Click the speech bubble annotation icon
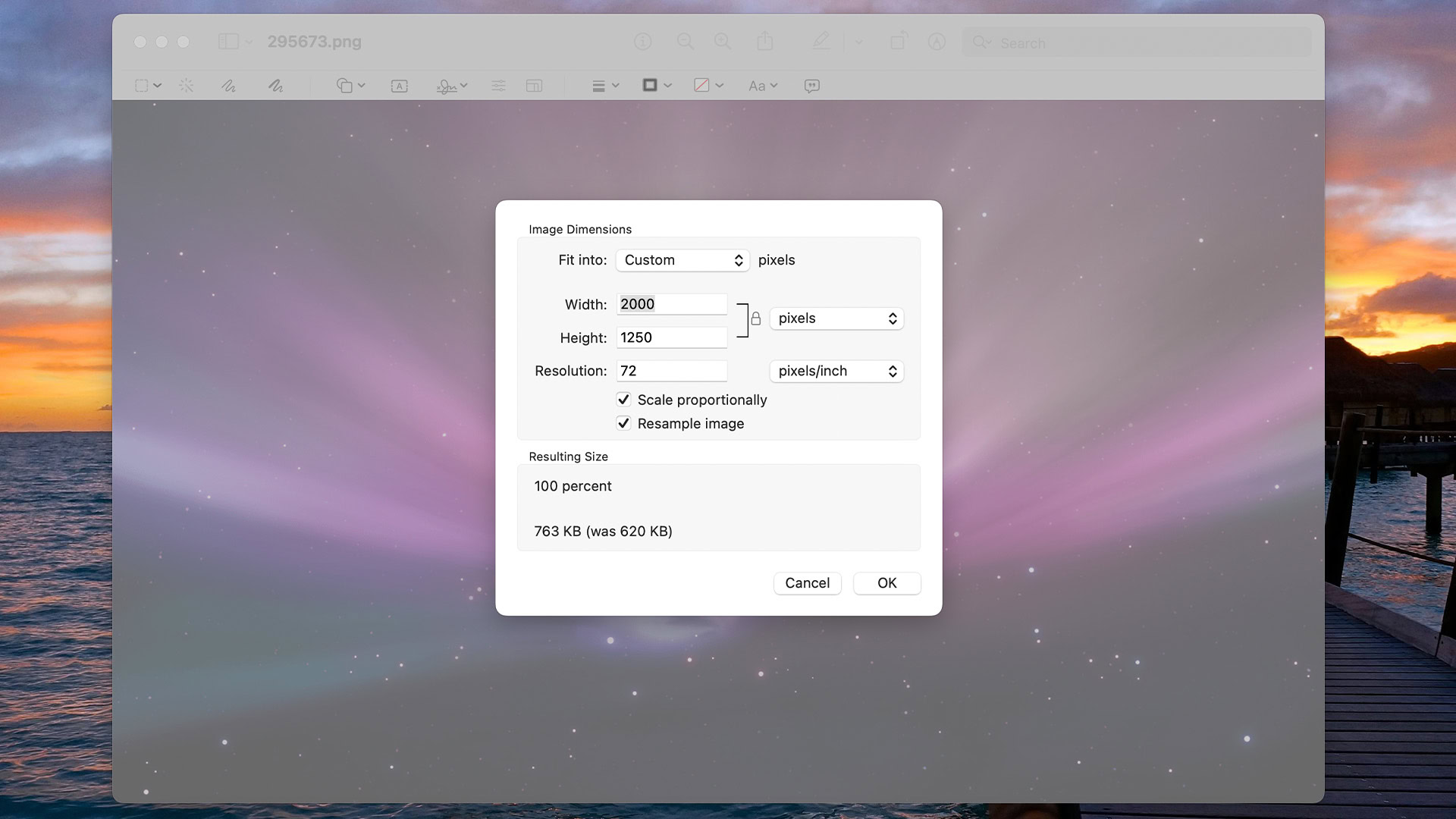1456x819 pixels. click(x=811, y=86)
